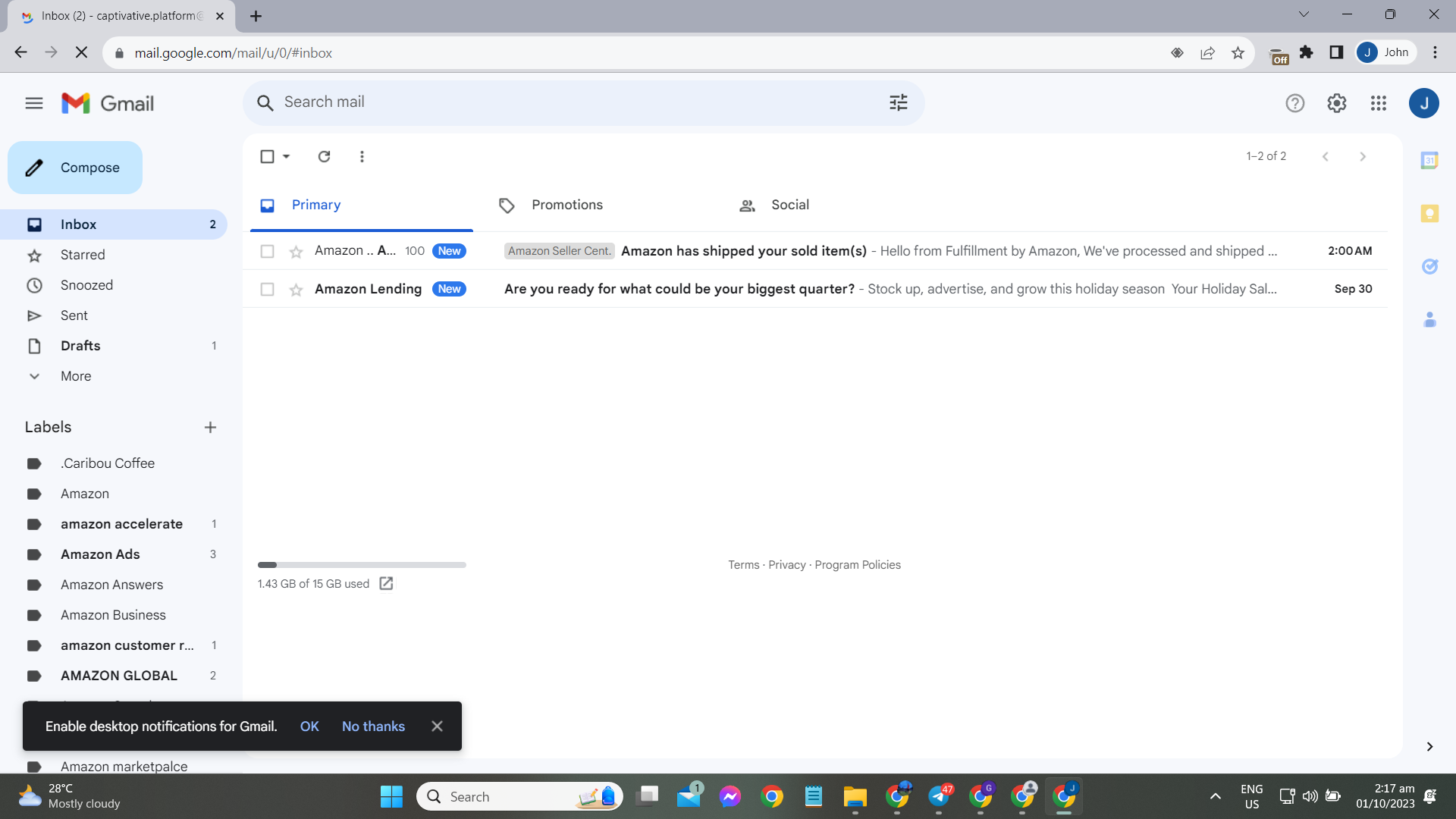
Task: Show hidden system tray icons
Action: [x=1215, y=796]
